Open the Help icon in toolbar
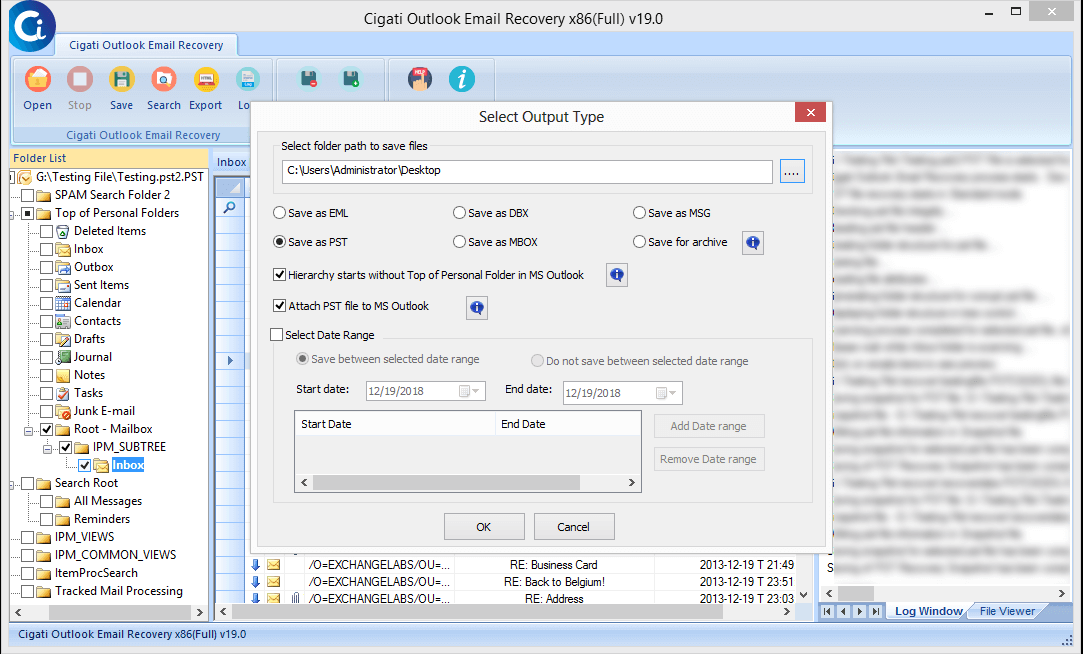Viewport: 1083px width, 654px height. point(419,79)
